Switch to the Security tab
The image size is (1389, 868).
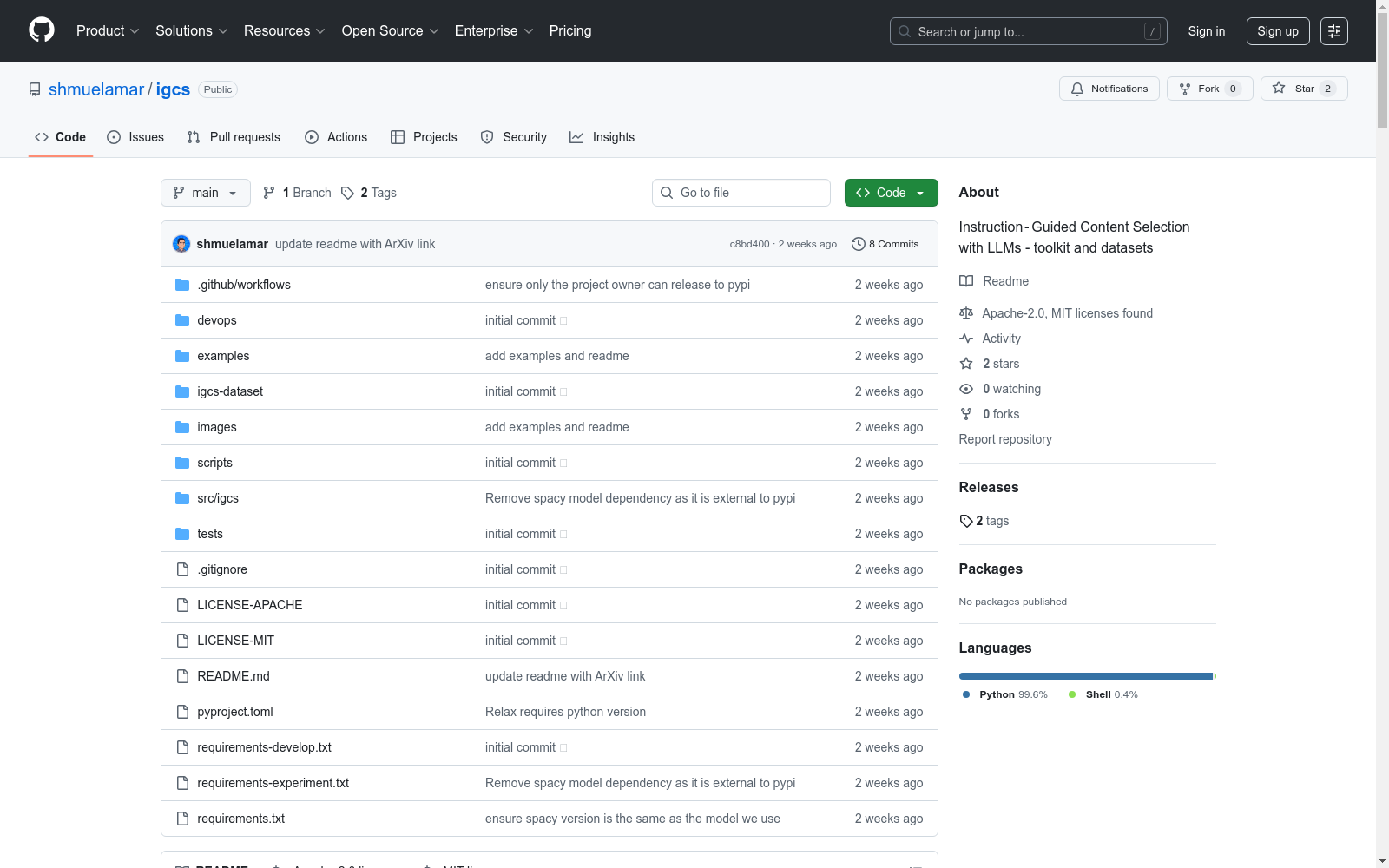click(514, 137)
